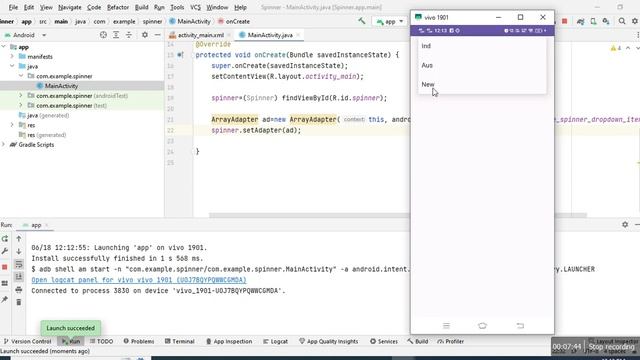Expand com.example.spinner (androidTest) package
The image size is (640, 360).
pyautogui.click(x=21, y=96)
